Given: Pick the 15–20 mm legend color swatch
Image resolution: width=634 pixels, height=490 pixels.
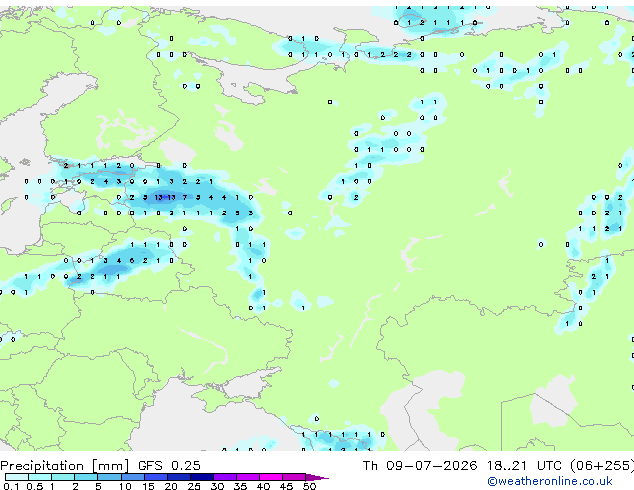Looking at the screenshot, I should tap(155, 477).
